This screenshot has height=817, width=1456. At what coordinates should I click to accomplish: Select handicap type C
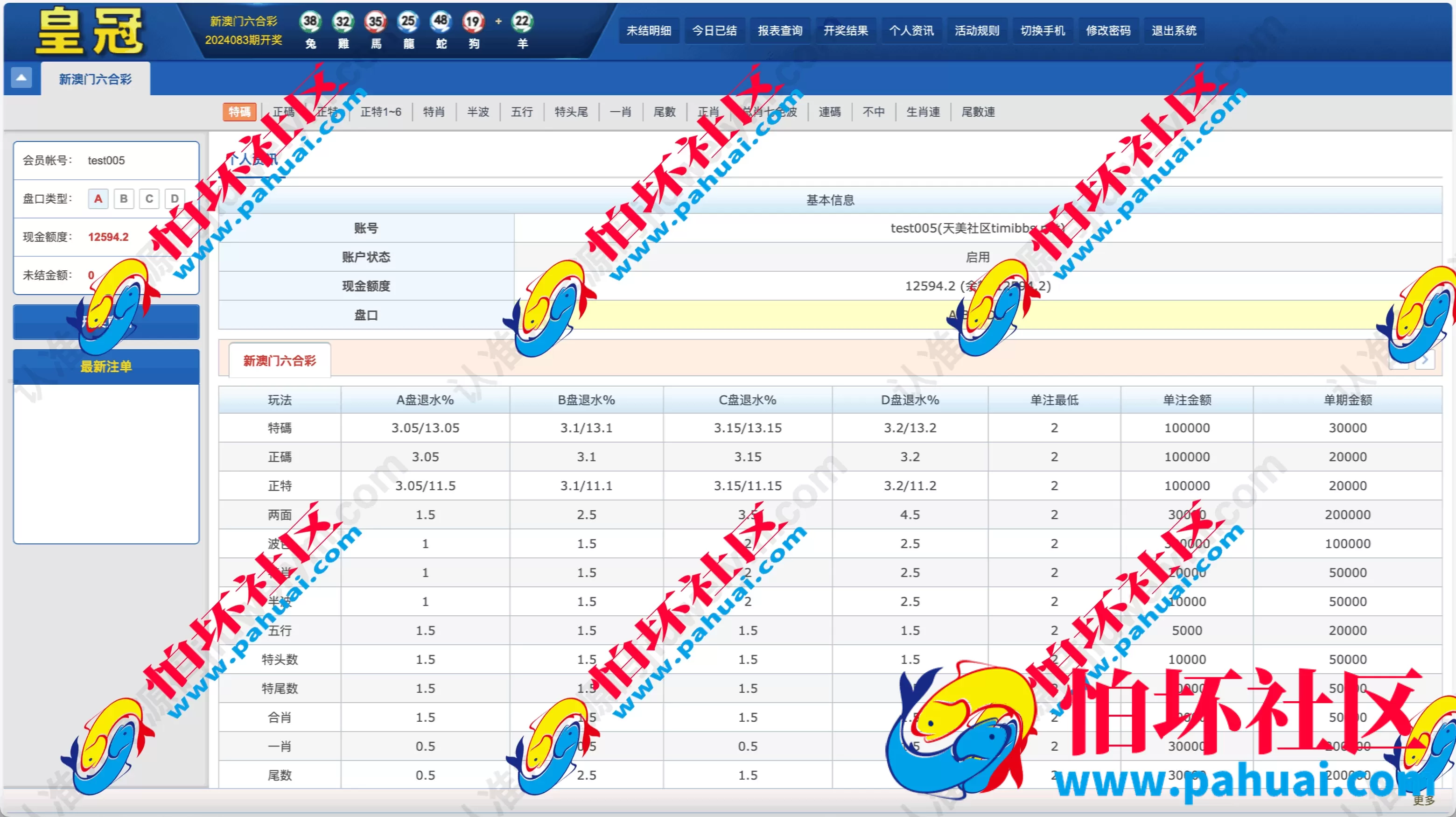(x=149, y=198)
